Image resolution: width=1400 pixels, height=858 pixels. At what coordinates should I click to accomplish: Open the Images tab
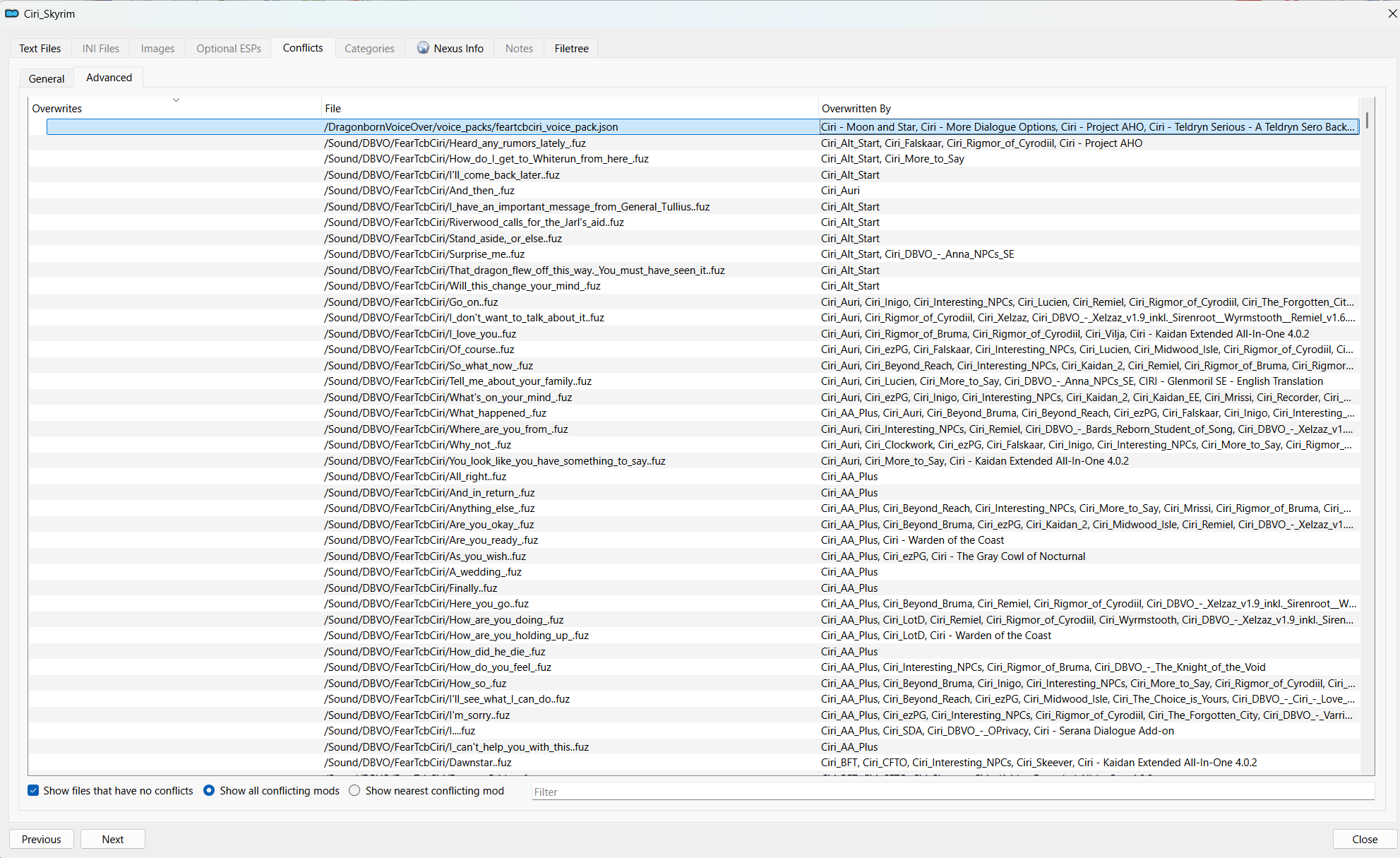[x=157, y=48]
